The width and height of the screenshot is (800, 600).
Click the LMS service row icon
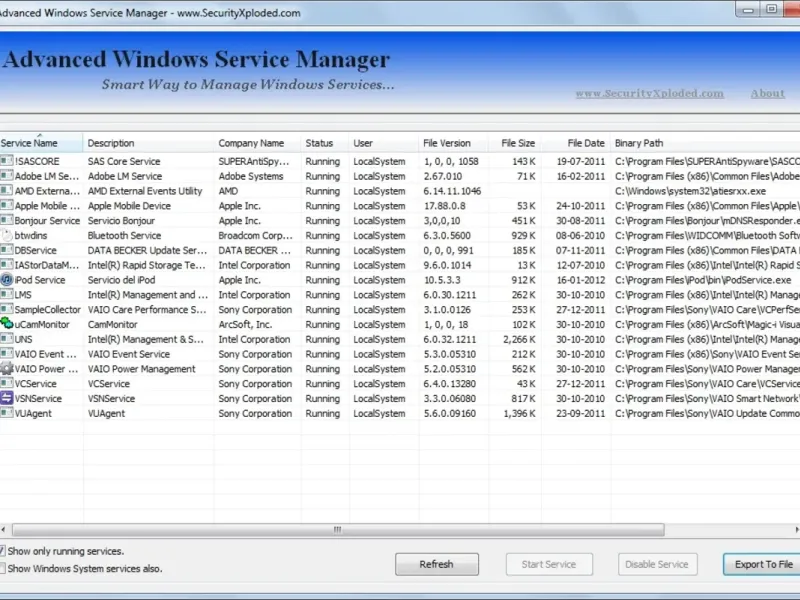[7, 294]
